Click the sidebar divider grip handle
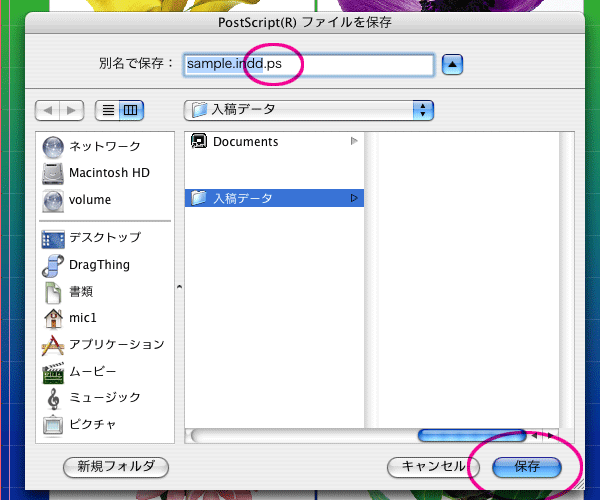The width and height of the screenshot is (600, 500). tap(179, 287)
